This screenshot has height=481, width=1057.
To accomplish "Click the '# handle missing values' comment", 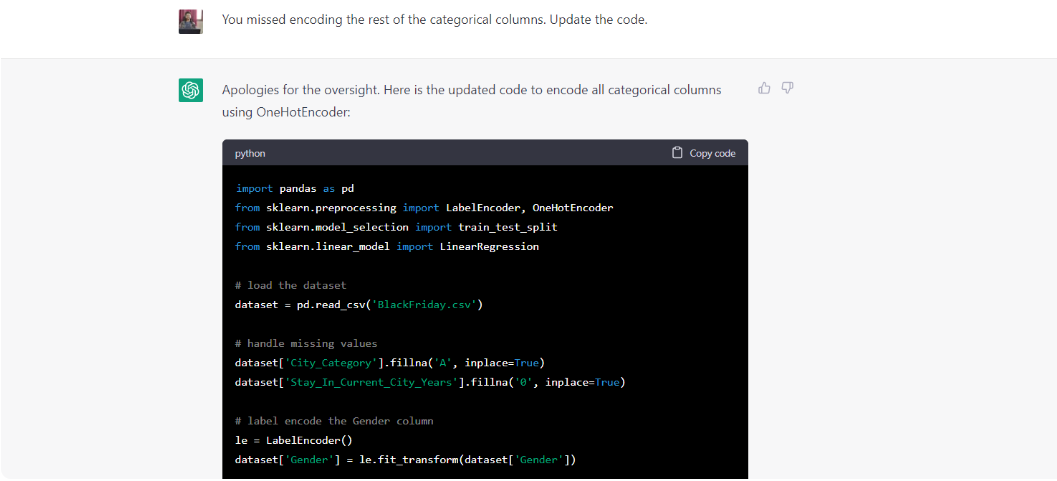I will coord(306,344).
